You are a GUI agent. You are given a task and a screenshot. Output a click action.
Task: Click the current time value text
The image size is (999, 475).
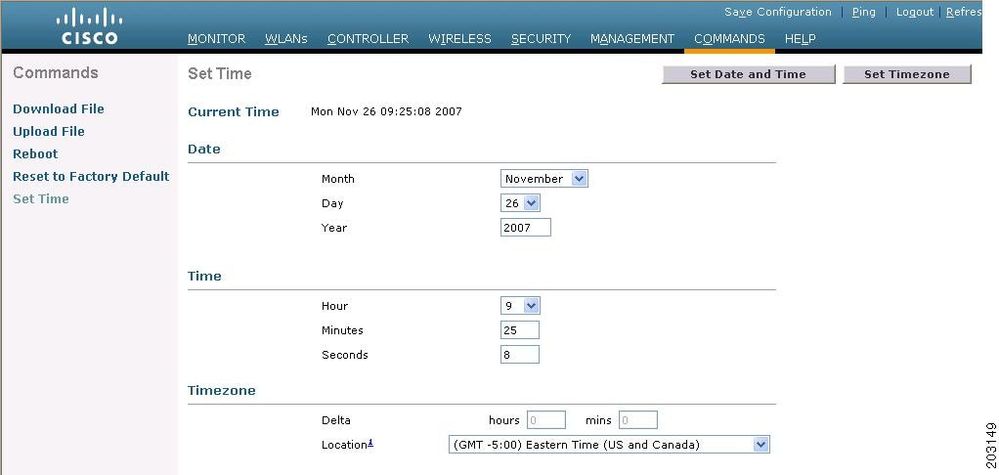[386, 112]
